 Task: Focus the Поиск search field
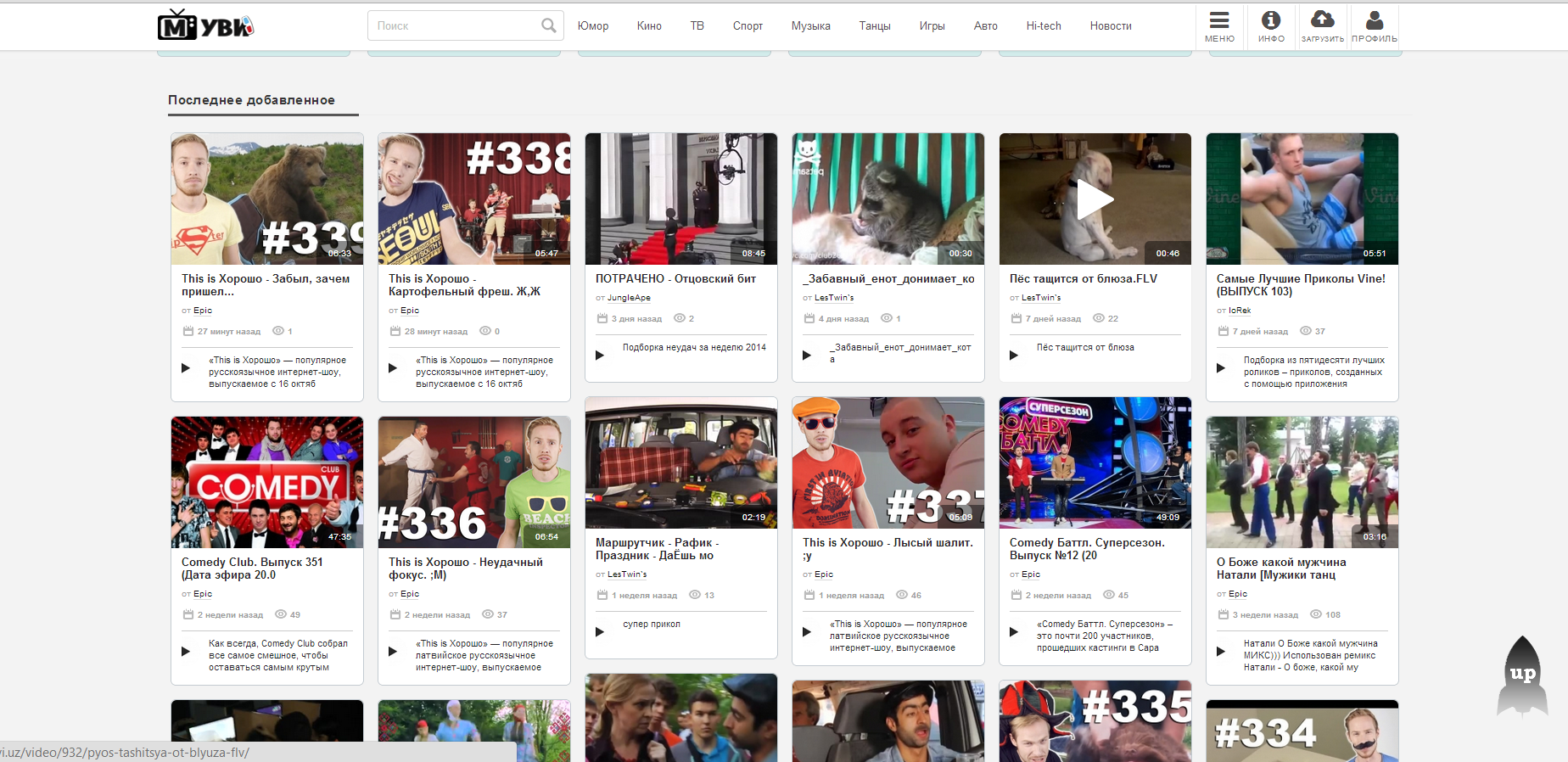pos(466,25)
